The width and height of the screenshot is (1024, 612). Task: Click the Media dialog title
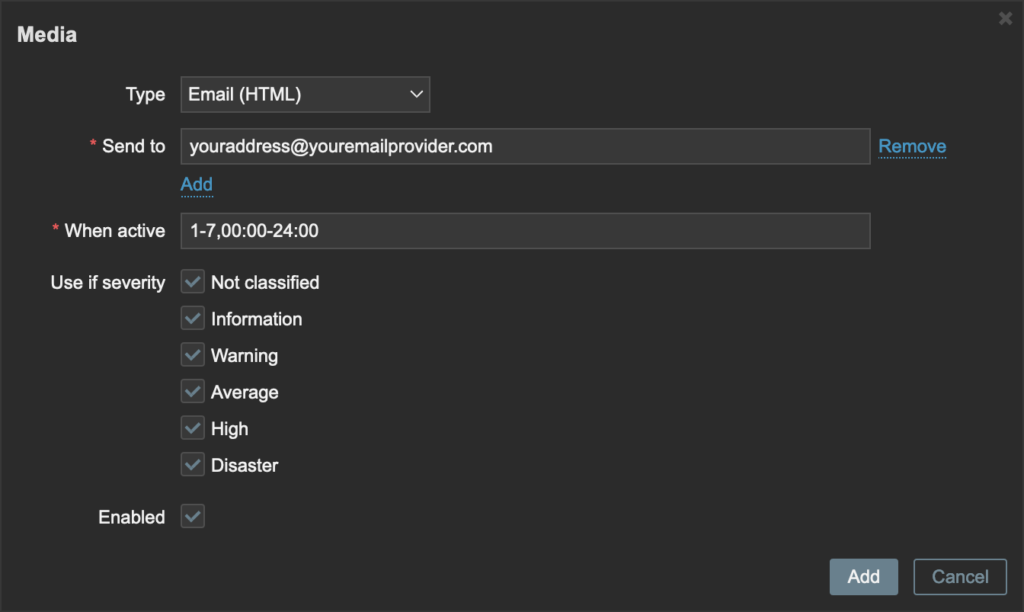[47, 35]
